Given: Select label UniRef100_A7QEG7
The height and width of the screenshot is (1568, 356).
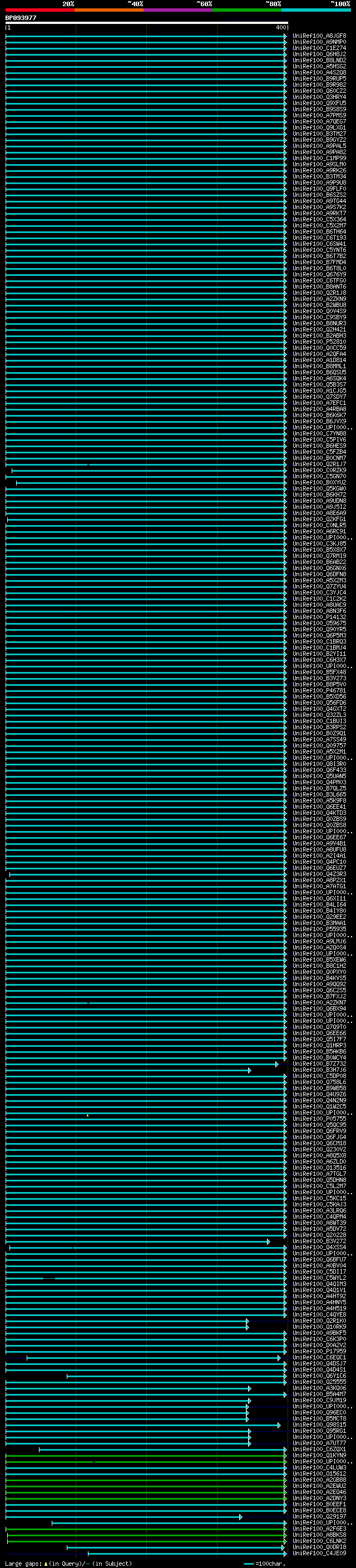Looking at the screenshot, I should click(x=319, y=121).
